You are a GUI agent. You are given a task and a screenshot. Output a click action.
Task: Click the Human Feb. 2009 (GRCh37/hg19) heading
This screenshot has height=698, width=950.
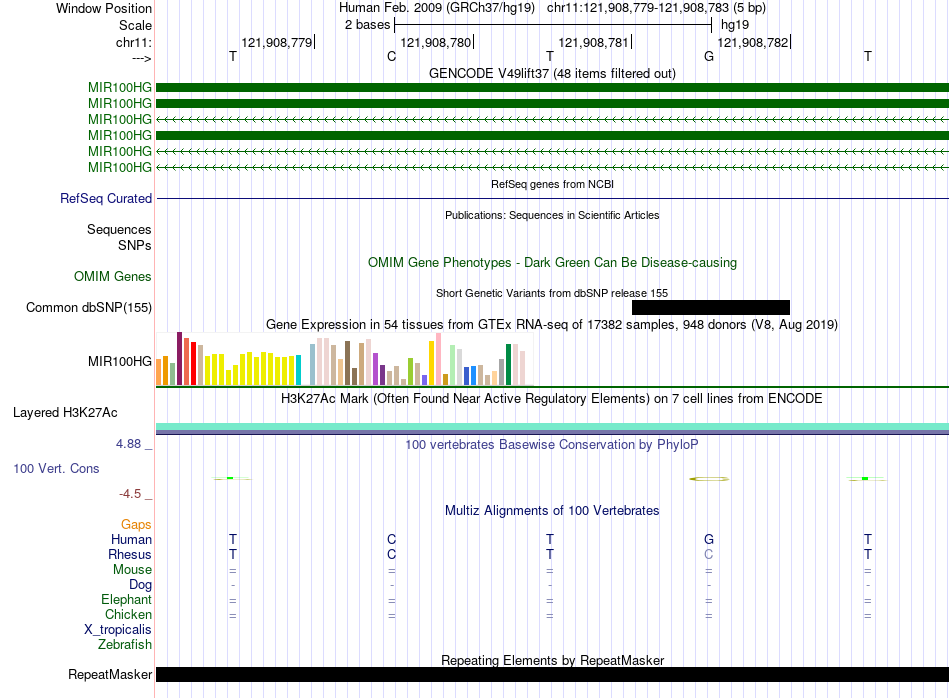point(437,8)
